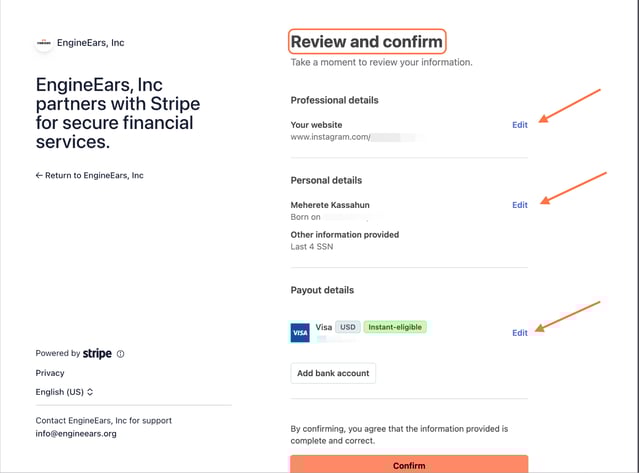The image size is (639, 473).
Task: Click the name Meherete Kassahun
Action: coord(337,205)
